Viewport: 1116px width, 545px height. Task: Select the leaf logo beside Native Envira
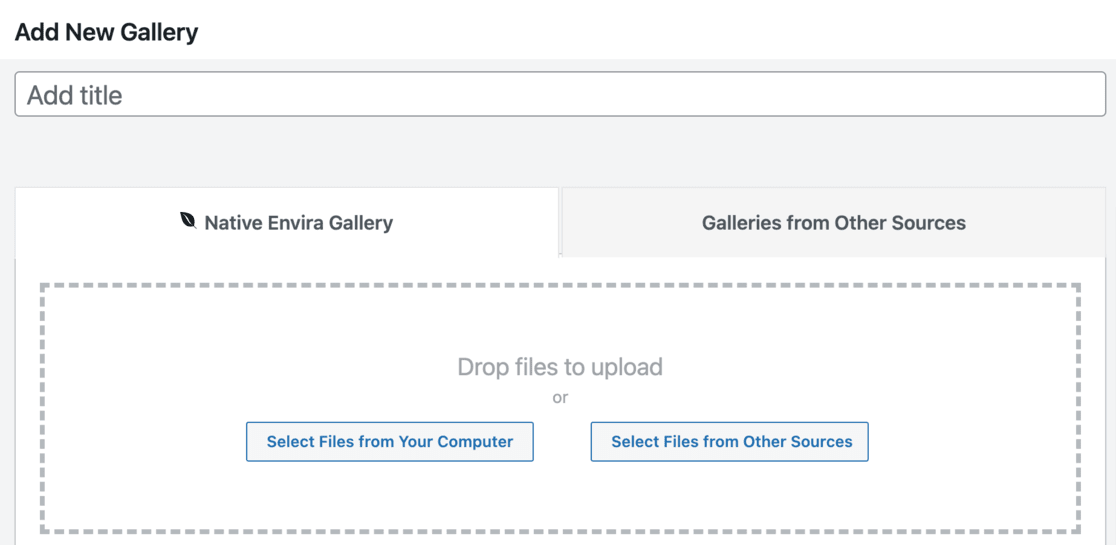188,221
